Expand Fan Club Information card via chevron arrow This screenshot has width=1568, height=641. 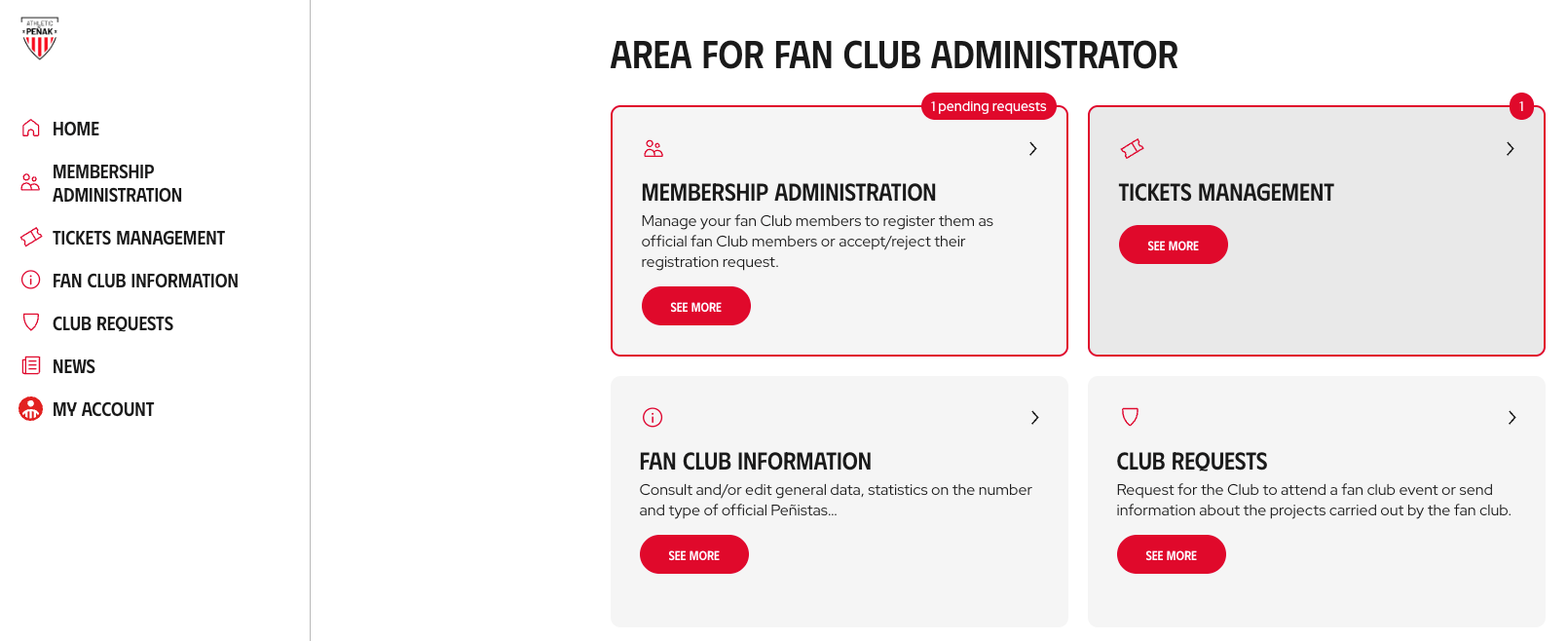[x=1035, y=418]
